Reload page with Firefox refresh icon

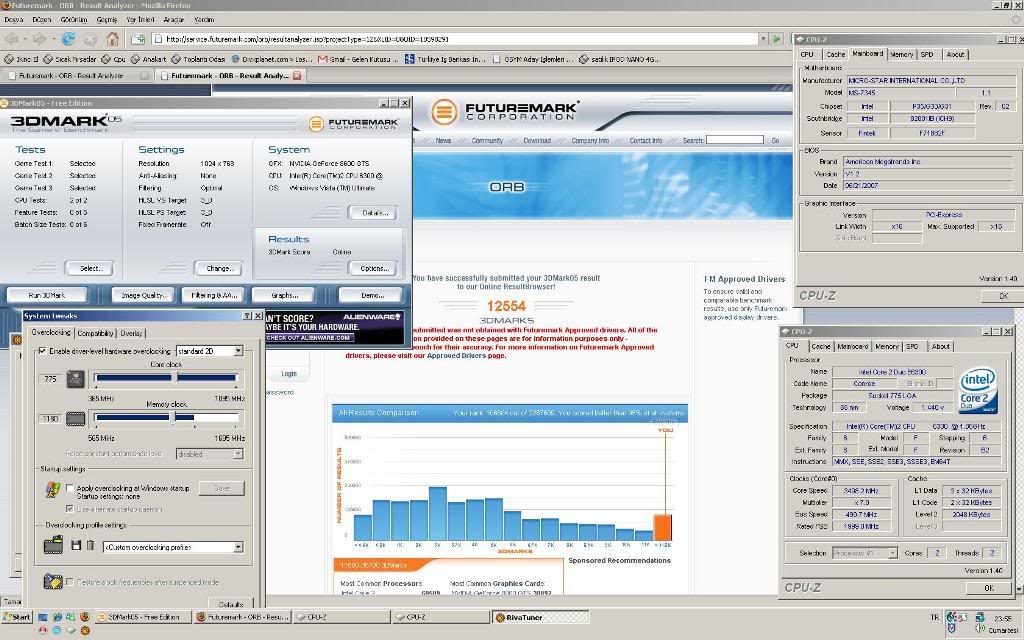[x=68, y=39]
